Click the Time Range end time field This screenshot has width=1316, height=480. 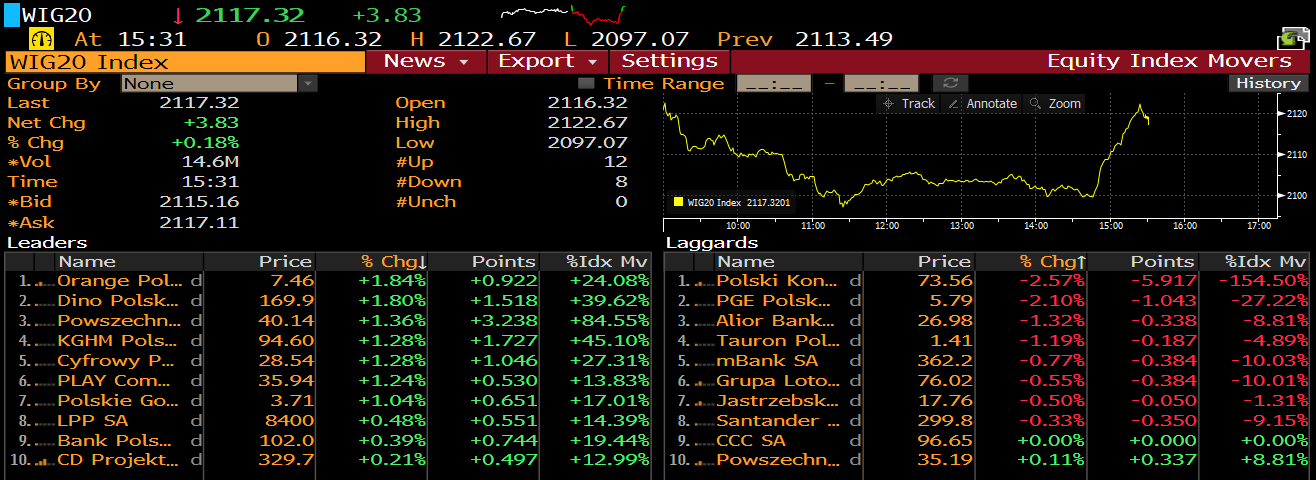point(881,83)
